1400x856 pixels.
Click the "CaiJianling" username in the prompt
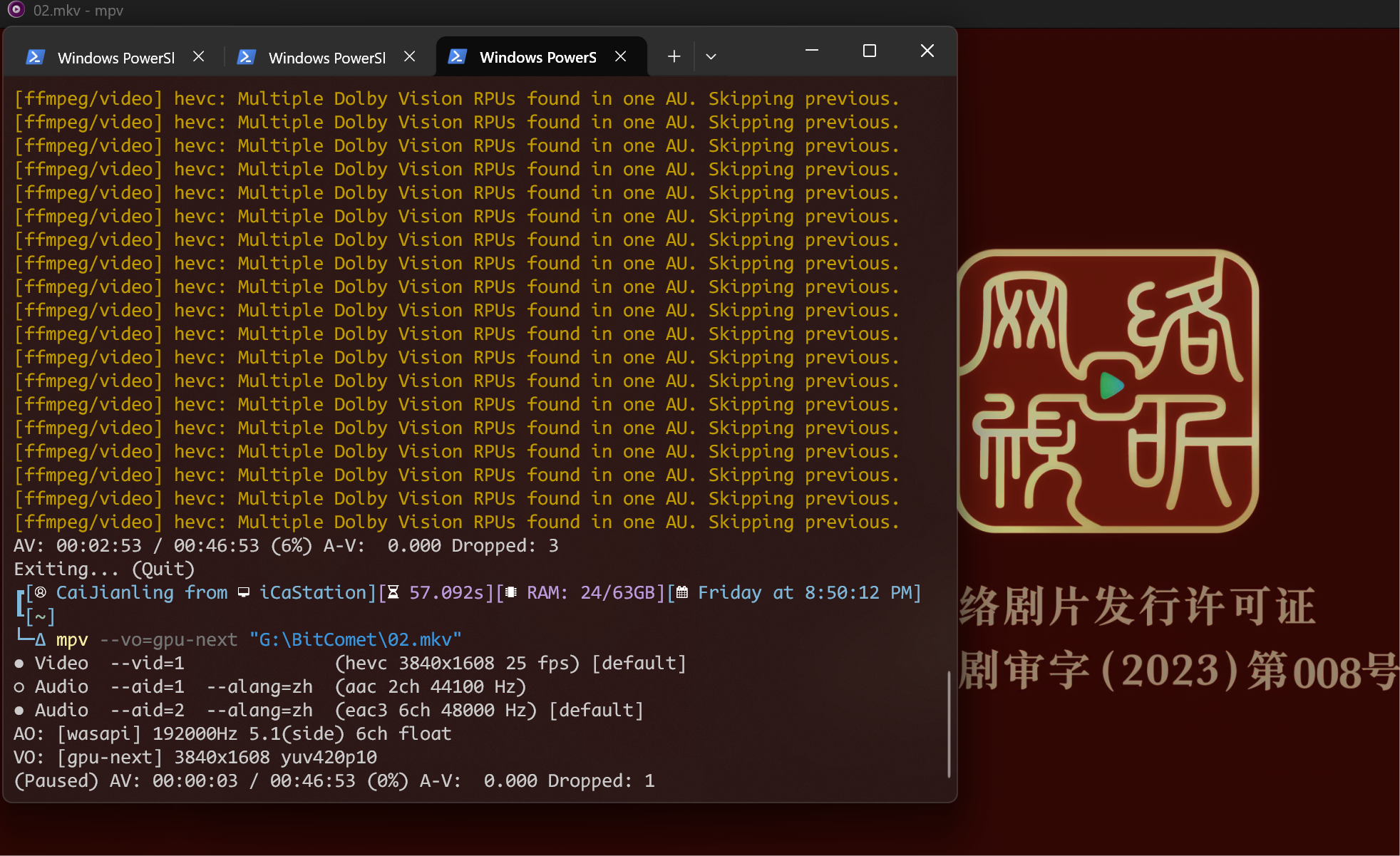(115, 592)
